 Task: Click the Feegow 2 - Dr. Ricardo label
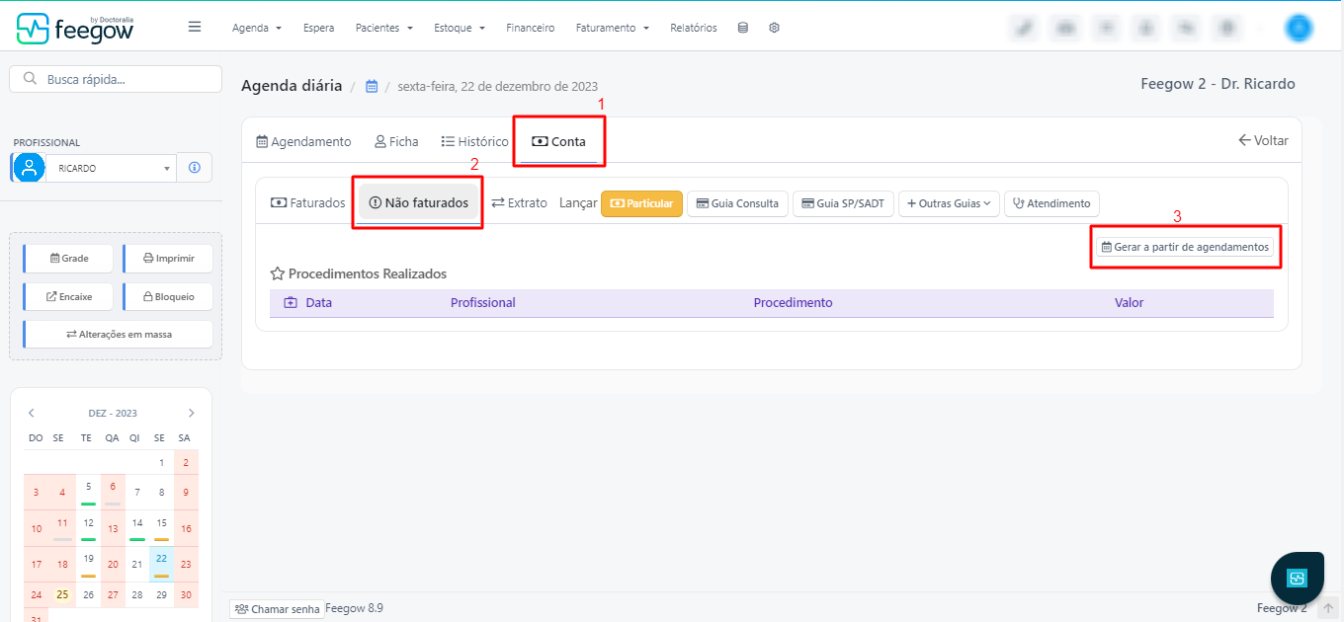click(x=1218, y=84)
